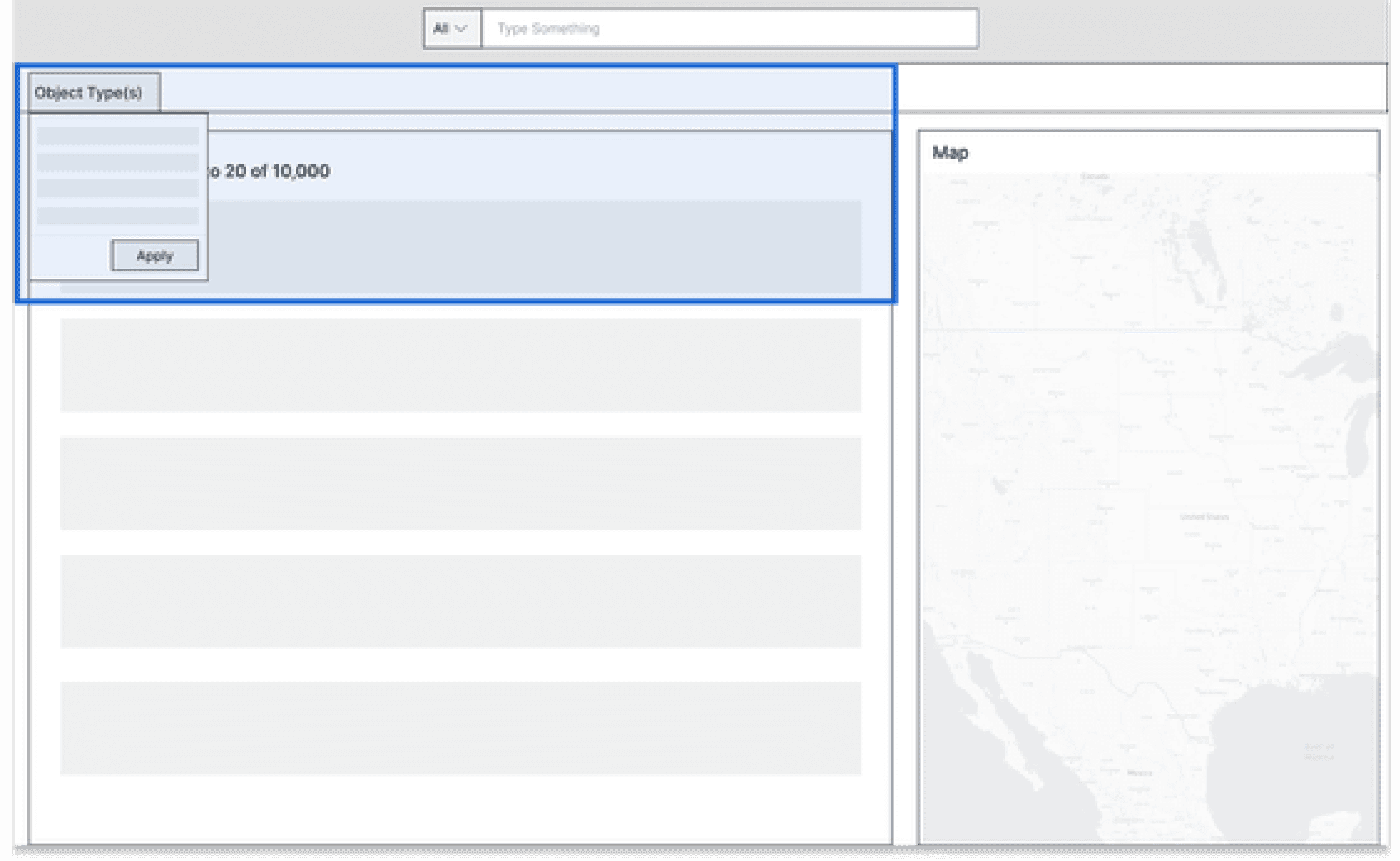Open the first result card beside popup
This screenshot has height=861, width=1400.
[534, 246]
